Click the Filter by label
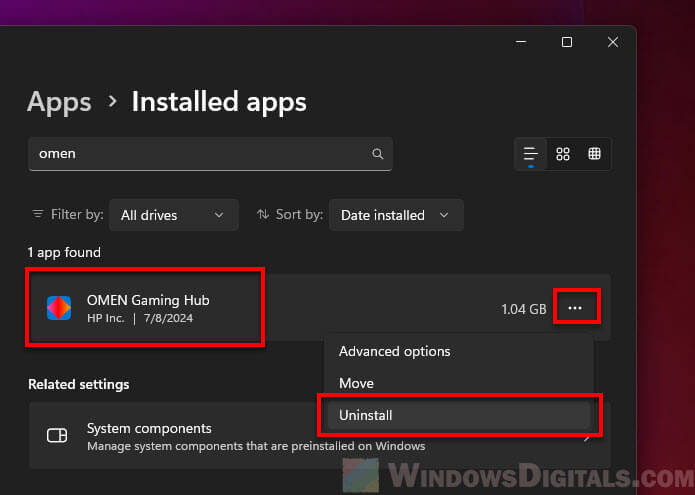 [x=77, y=215]
